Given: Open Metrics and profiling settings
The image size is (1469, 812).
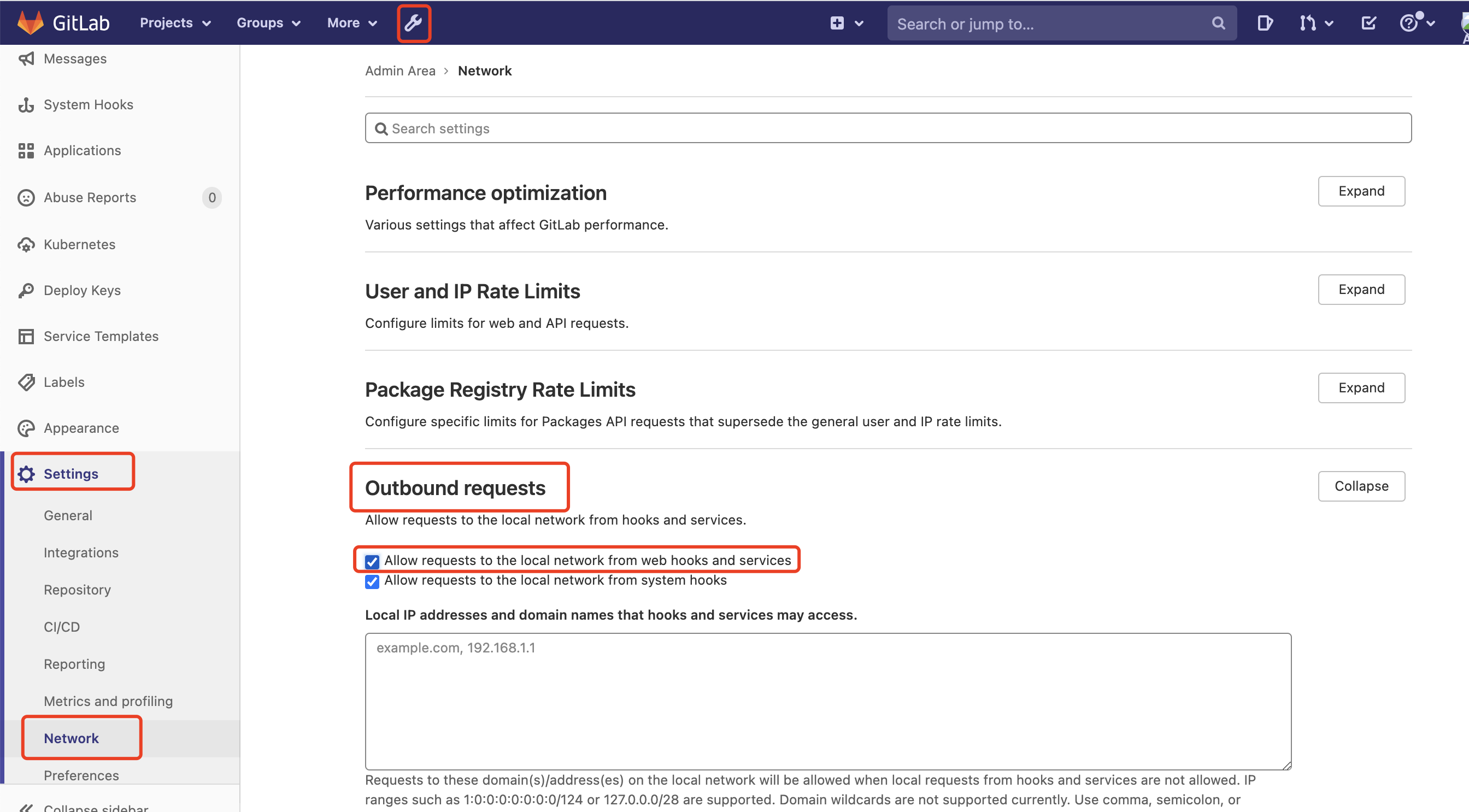Looking at the screenshot, I should 108,701.
